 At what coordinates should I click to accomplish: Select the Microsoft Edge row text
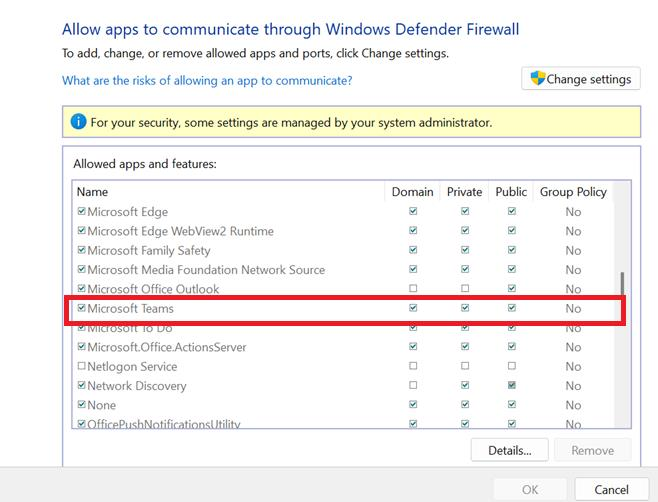point(128,212)
